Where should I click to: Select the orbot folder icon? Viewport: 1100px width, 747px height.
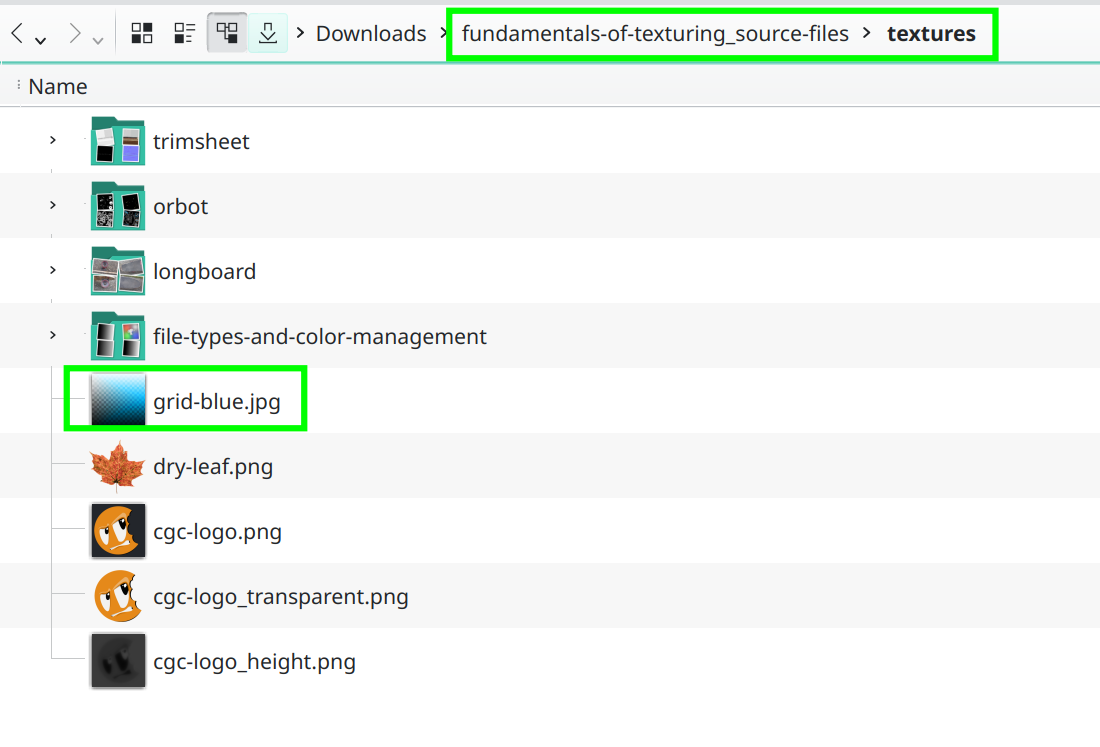[118, 206]
